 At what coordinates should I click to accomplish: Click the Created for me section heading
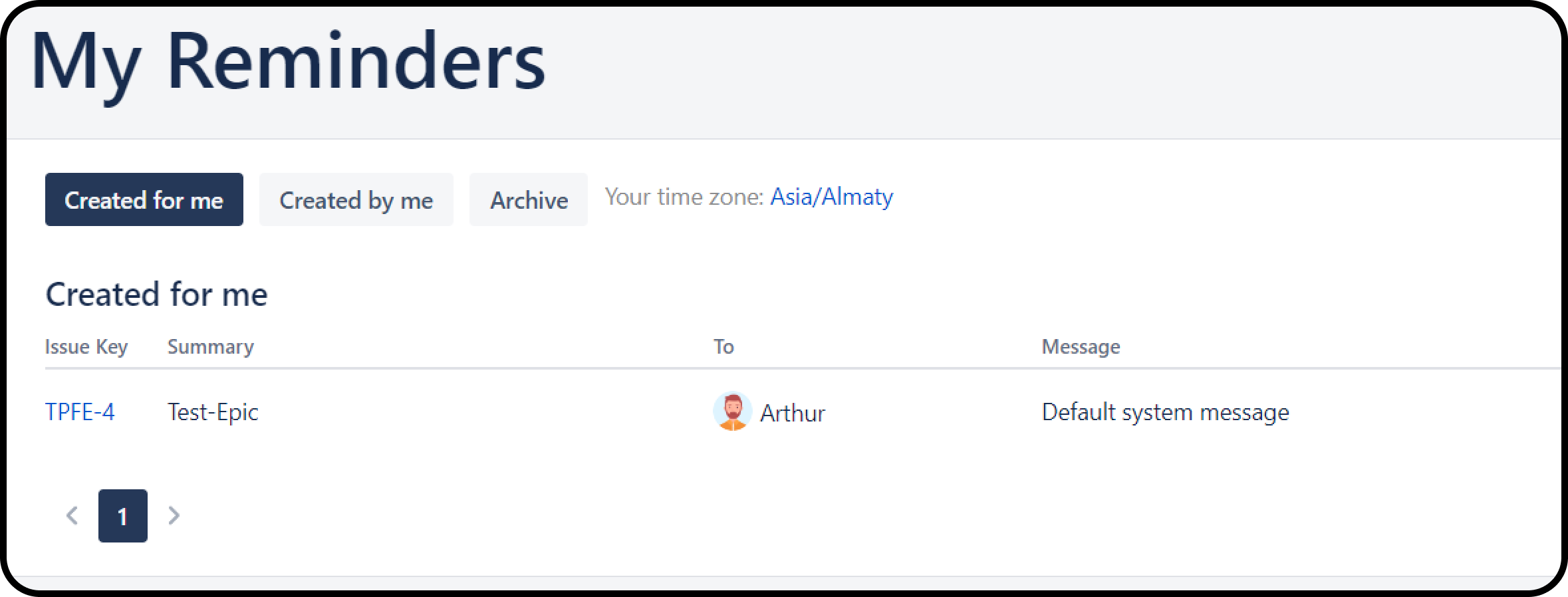click(156, 295)
